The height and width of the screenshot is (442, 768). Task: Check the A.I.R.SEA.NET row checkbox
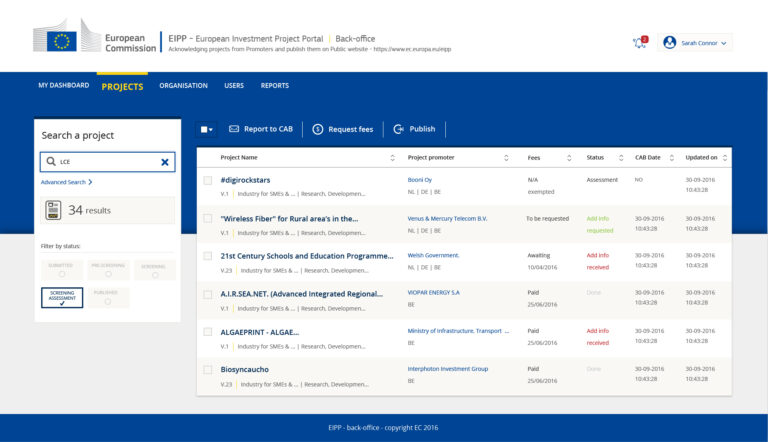tap(208, 295)
